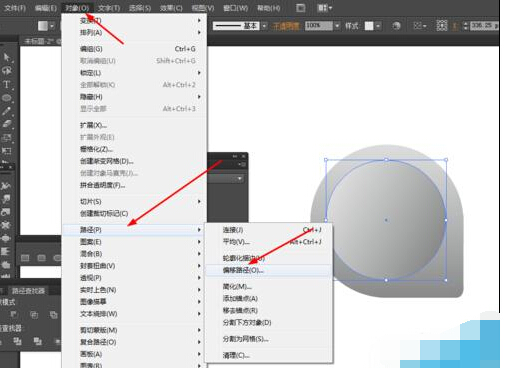
Task: Select the Lasso tool
Action: (x=6, y=71)
